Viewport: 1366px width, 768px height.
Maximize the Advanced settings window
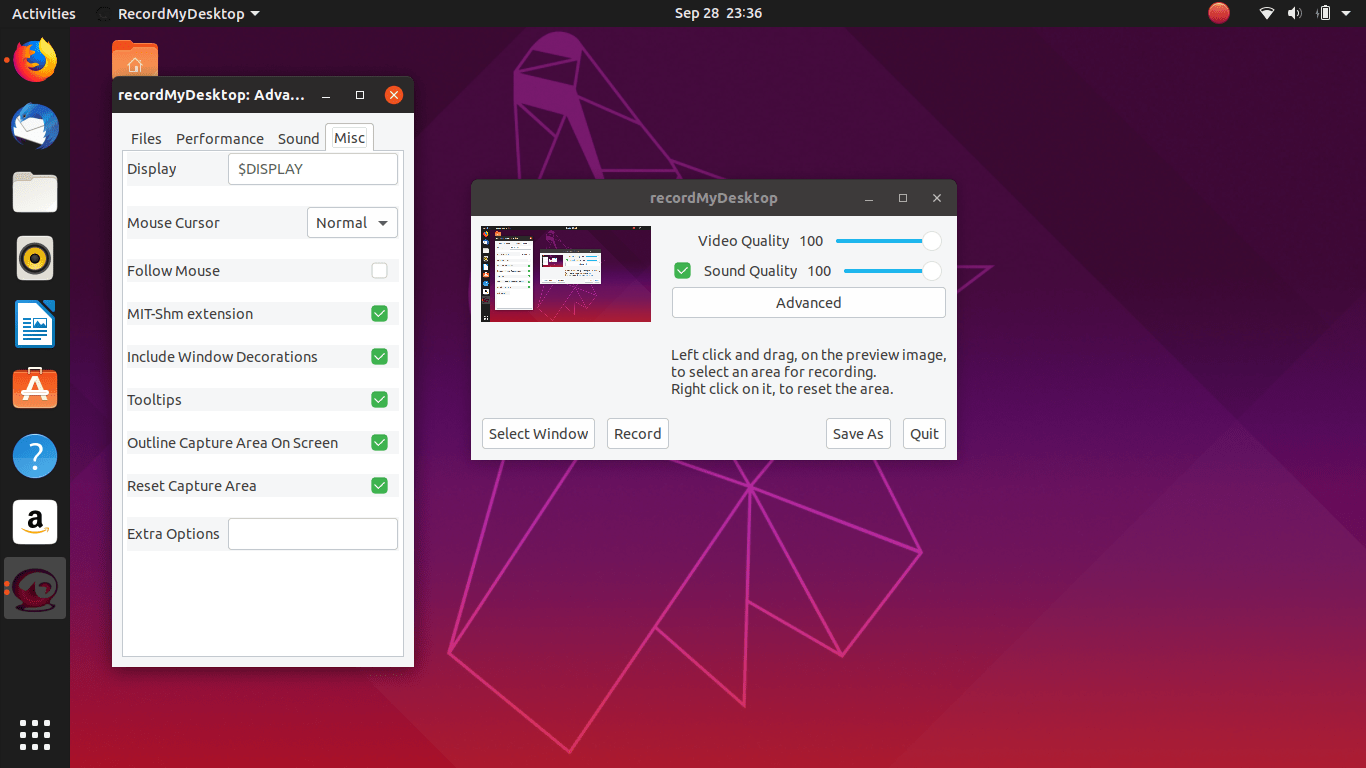[x=360, y=95]
